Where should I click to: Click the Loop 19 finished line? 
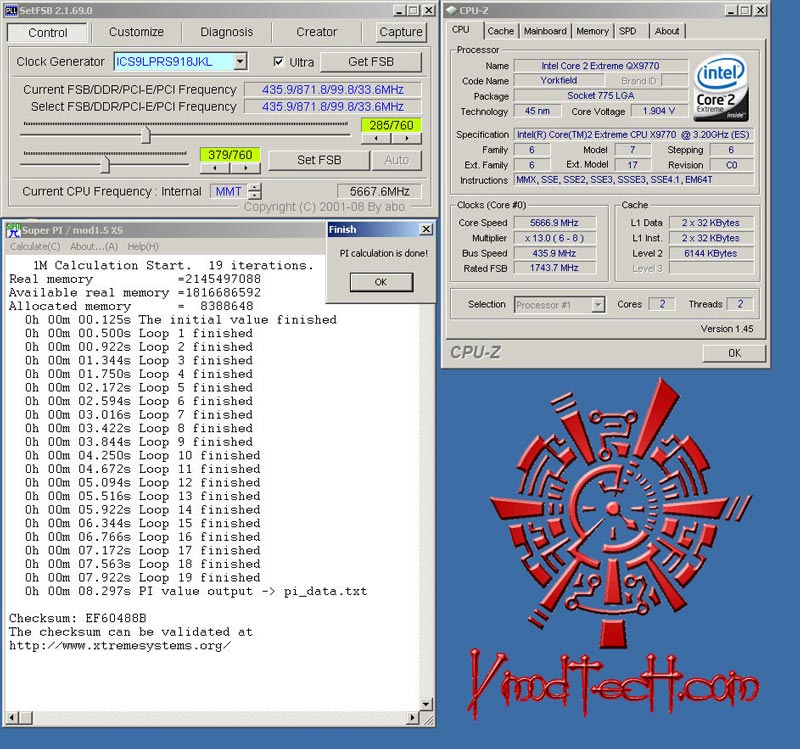click(143, 578)
